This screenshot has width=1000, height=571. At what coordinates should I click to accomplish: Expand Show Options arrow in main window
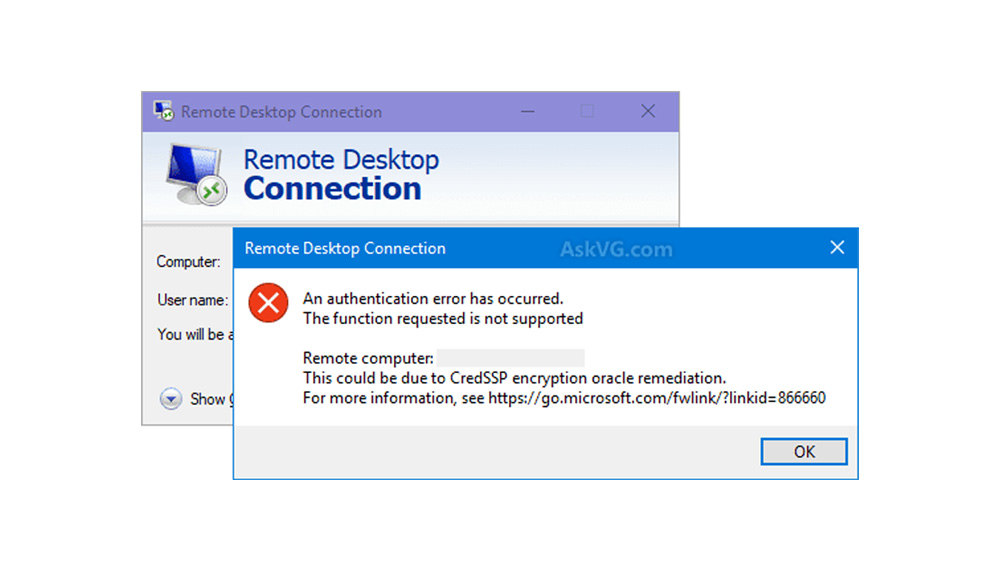pos(170,399)
